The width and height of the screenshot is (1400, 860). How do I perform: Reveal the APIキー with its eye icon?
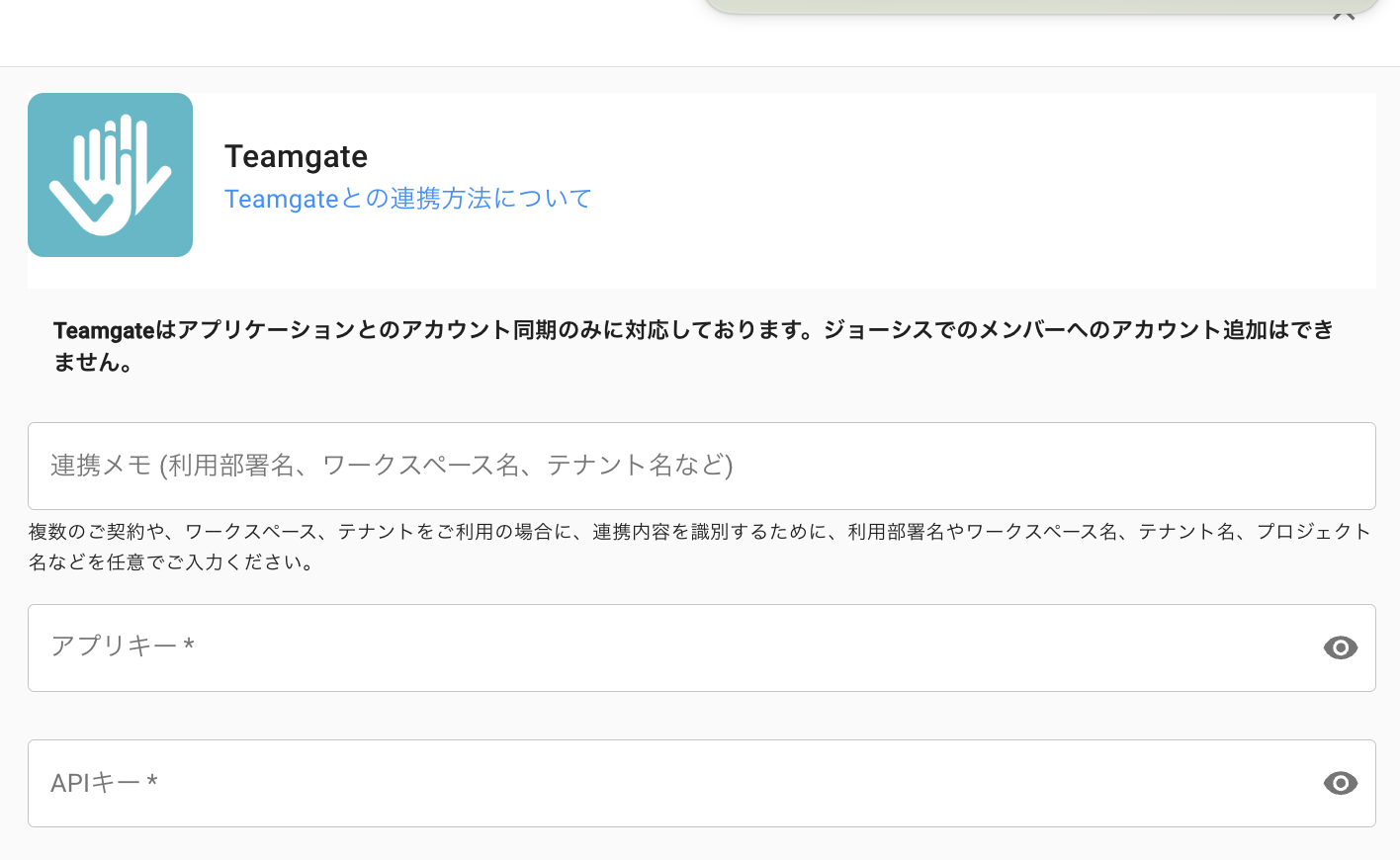tap(1340, 783)
